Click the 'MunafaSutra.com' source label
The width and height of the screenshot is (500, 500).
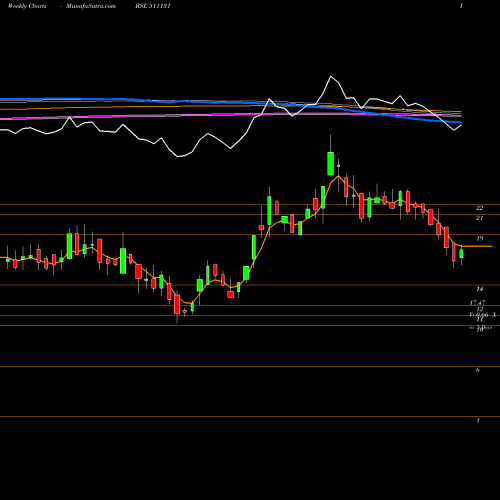(x=91, y=6)
